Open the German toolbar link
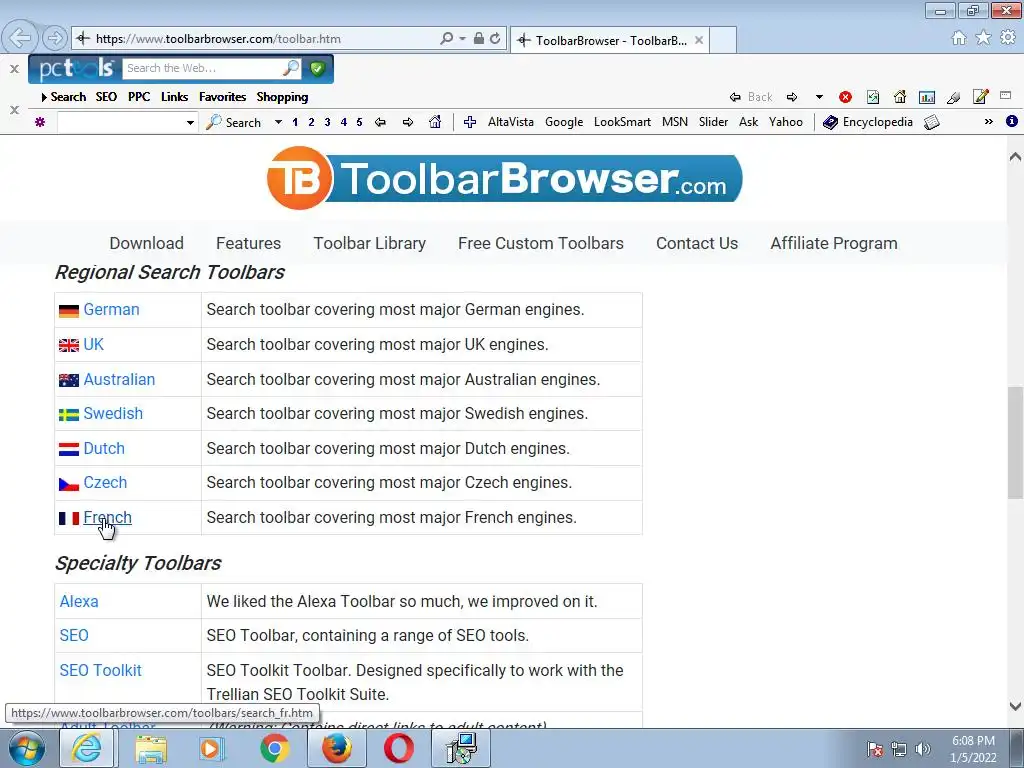This screenshot has width=1024, height=768. pyautogui.click(x=111, y=310)
